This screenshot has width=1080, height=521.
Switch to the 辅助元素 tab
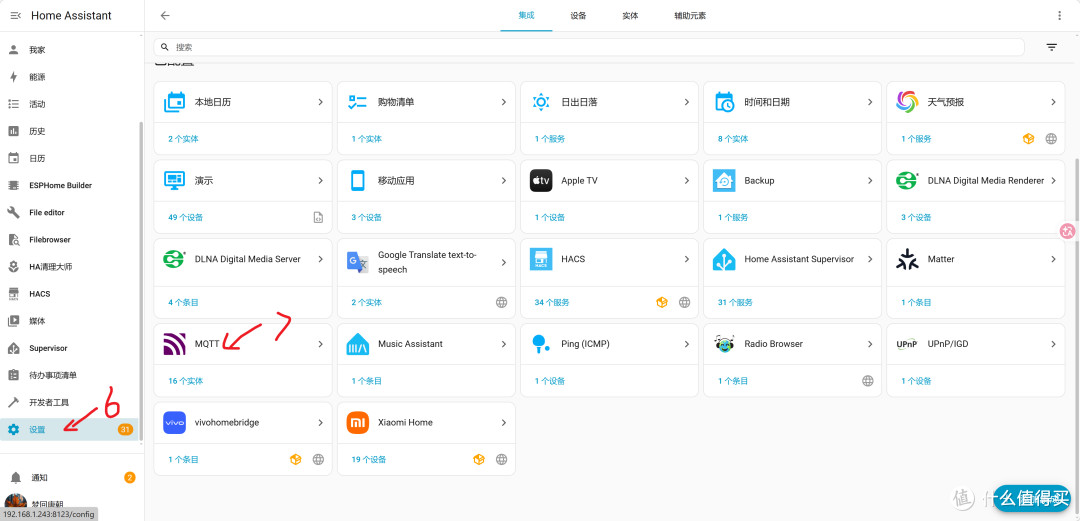point(690,15)
